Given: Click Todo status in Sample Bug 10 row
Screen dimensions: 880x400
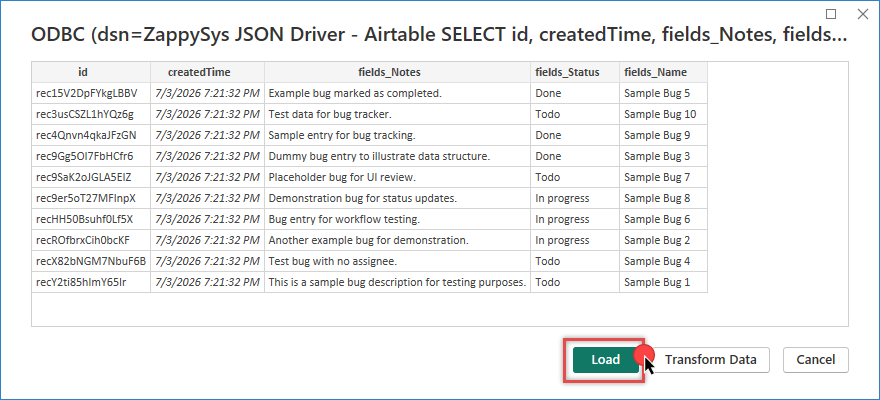Looking at the screenshot, I should pos(575,114).
